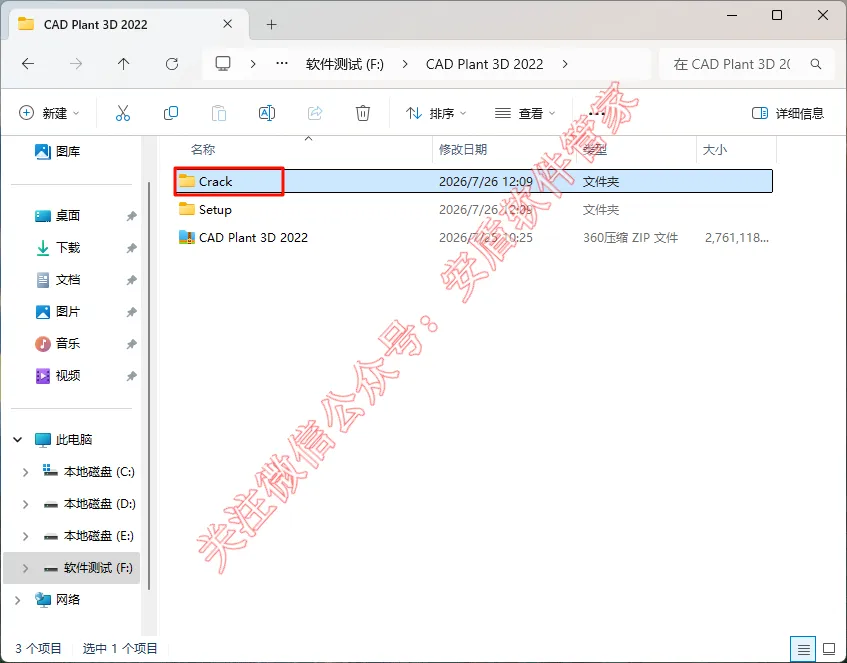The height and width of the screenshot is (663, 847).
Task: Click the 2,761,118... size value
Action: point(737,237)
